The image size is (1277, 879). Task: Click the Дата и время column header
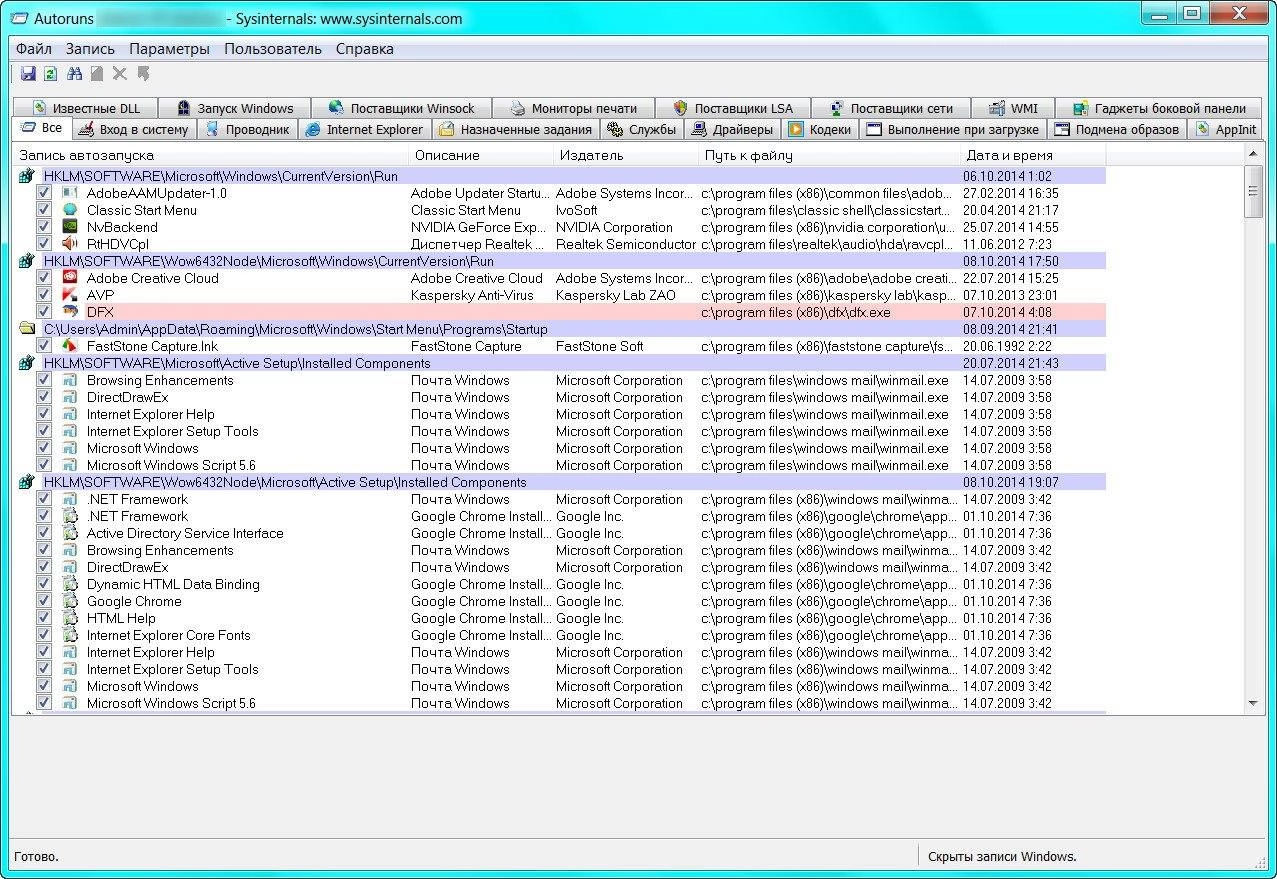pyautogui.click(x=1032, y=155)
